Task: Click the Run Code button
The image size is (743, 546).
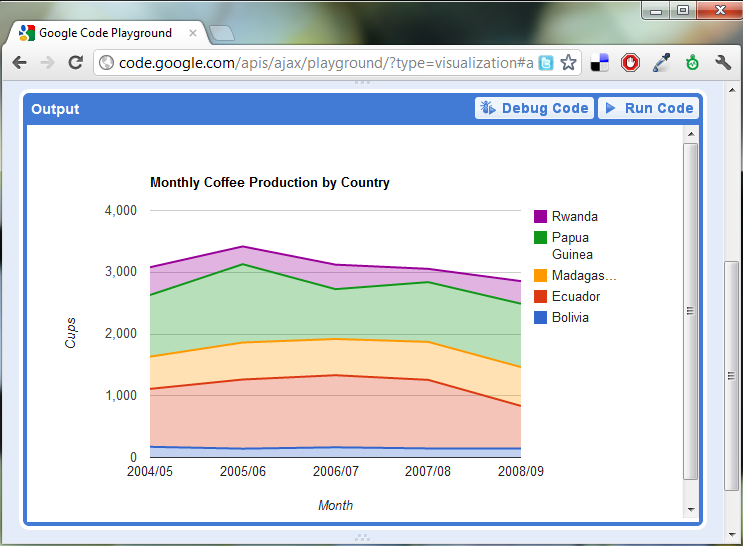Action: (648, 108)
